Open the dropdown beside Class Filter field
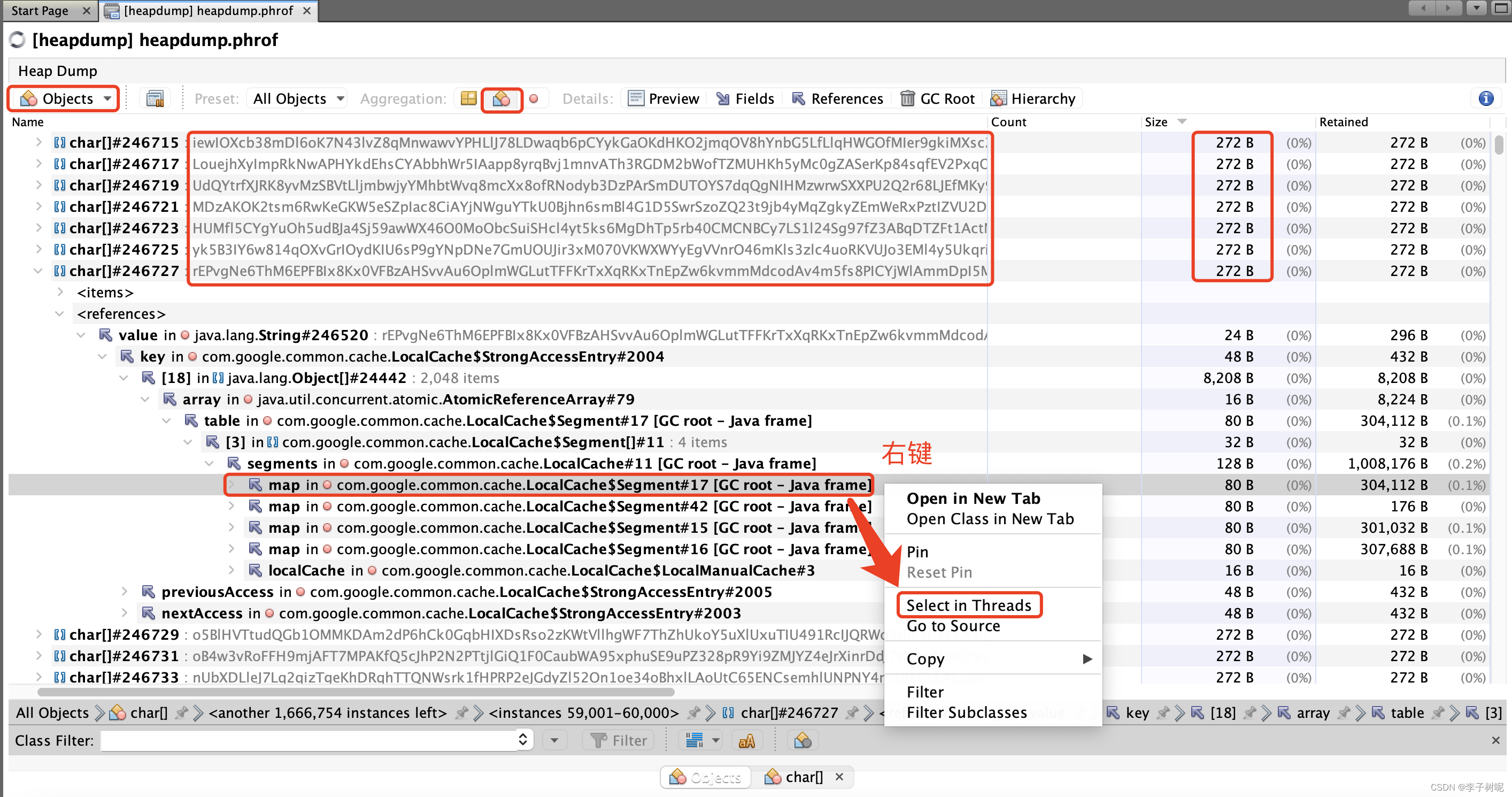Screen dimensions: 1512x797 coord(554,740)
